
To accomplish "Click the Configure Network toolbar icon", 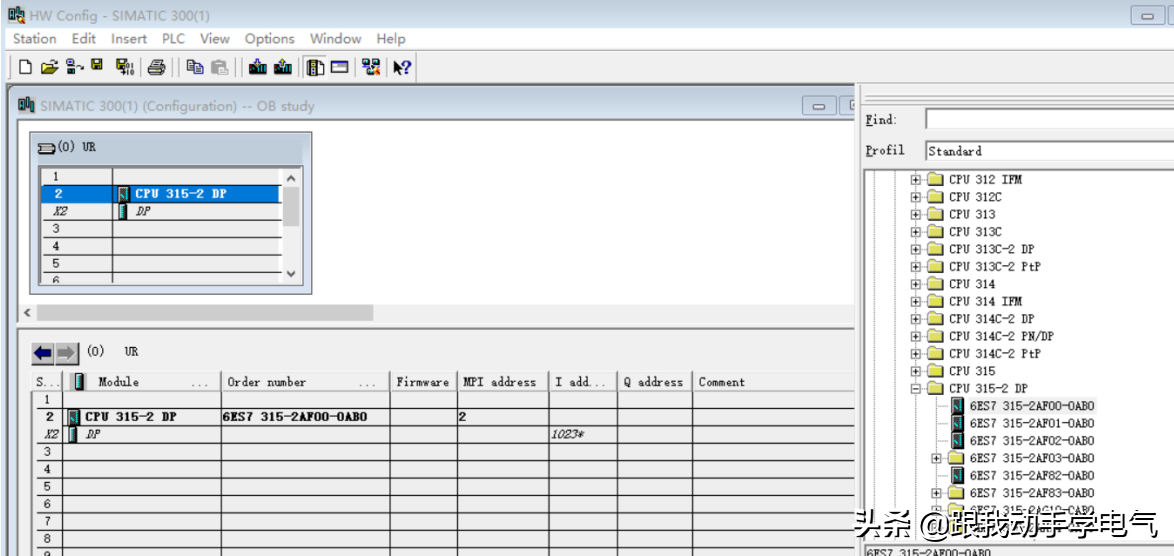I will tap(371, 67).
